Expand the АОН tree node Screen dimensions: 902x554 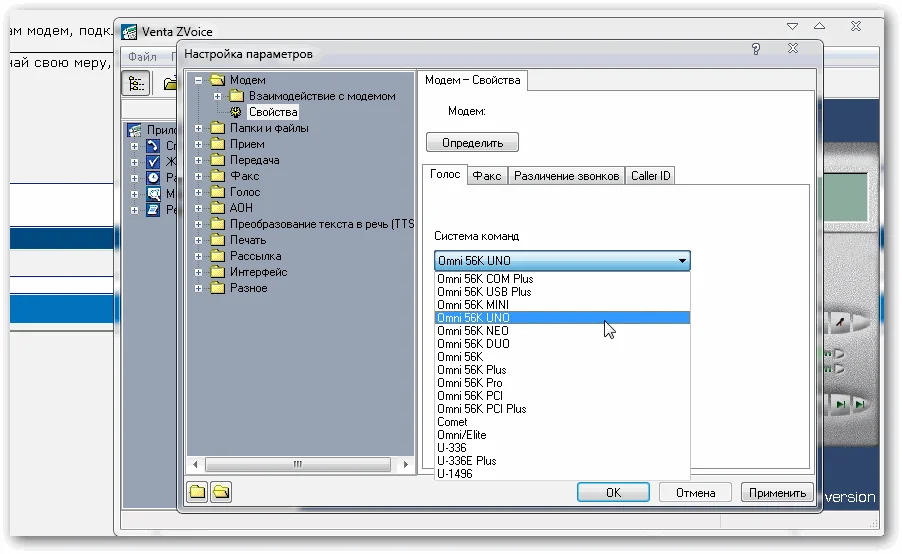tap(198, 208)
